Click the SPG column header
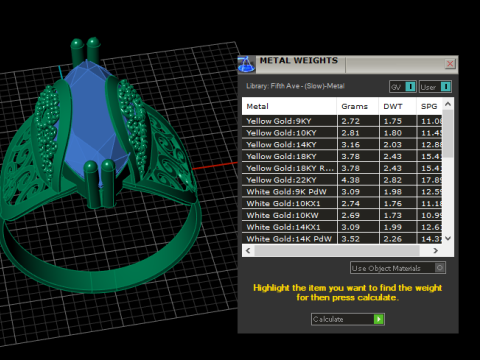Screen dimensions: 480x360 click(x=429, y=106)
